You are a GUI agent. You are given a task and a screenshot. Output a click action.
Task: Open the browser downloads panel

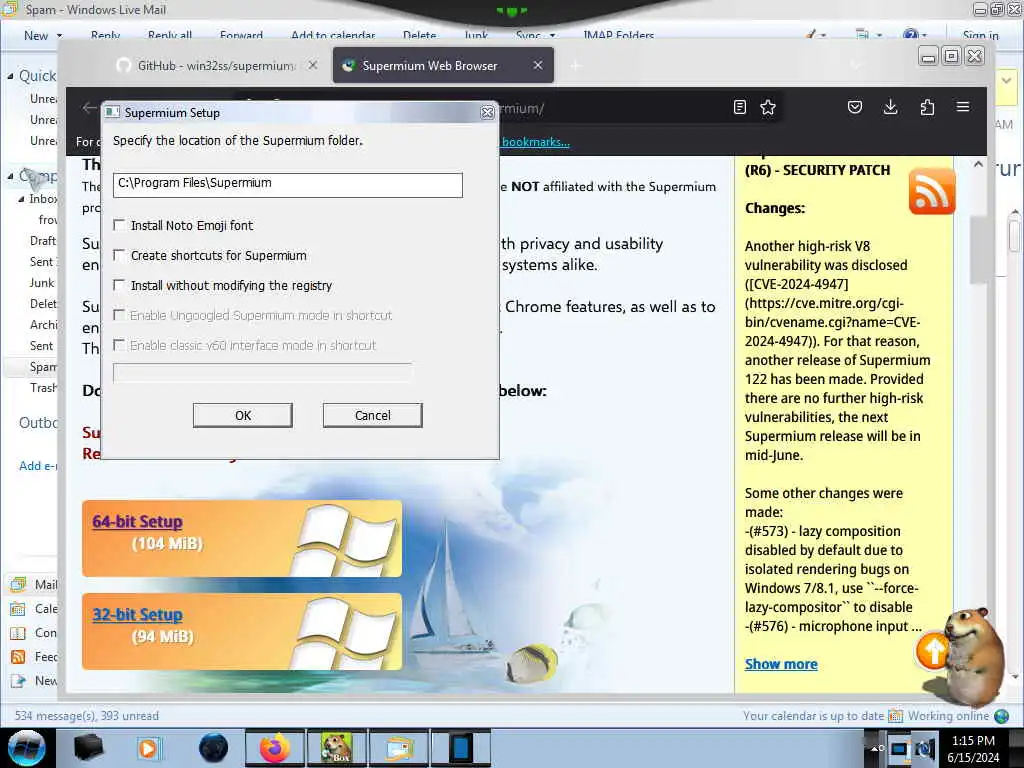click(x=890, y=107)
